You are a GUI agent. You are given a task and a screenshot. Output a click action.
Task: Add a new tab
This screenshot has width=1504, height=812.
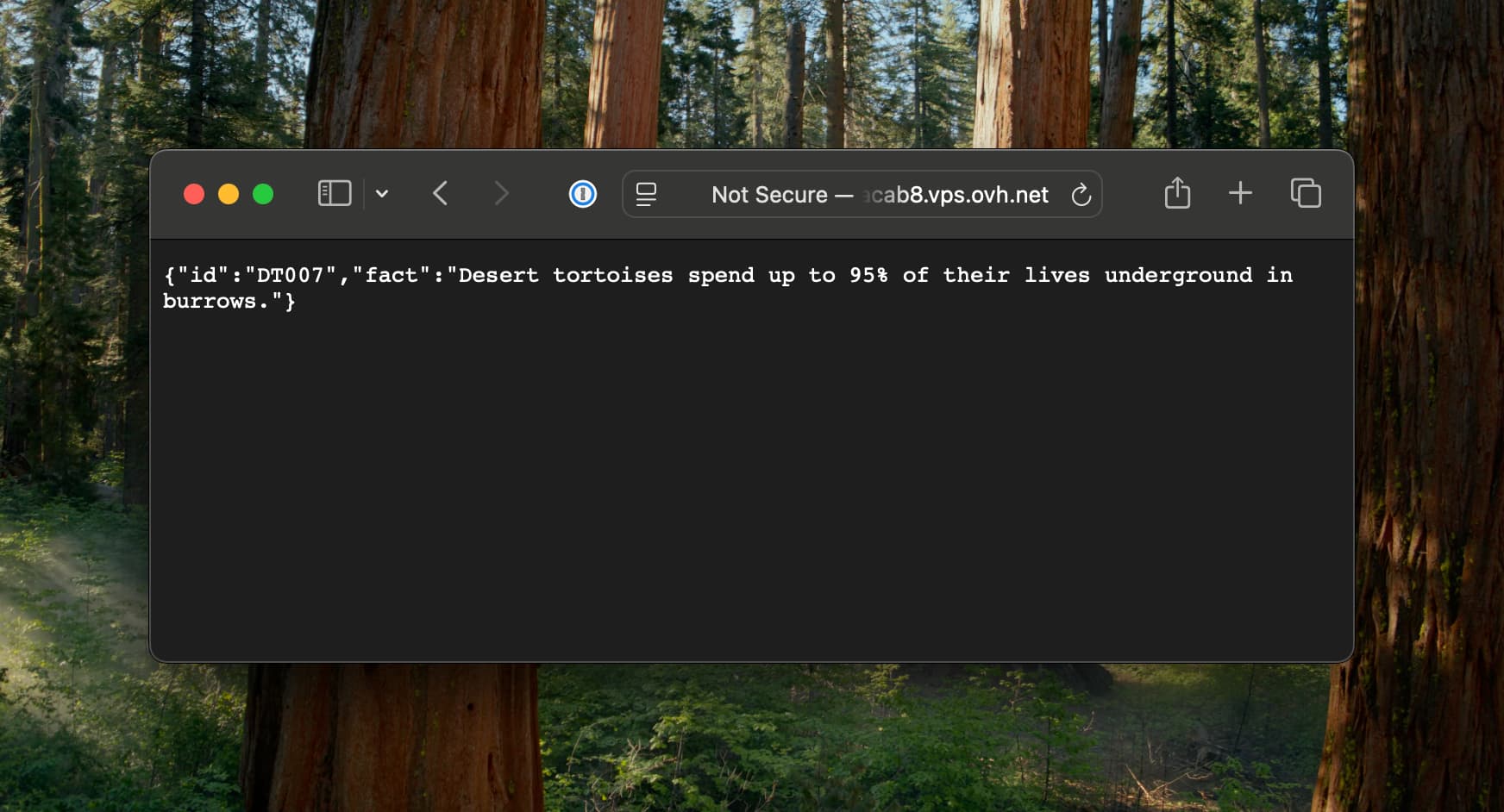[x=1240, y=194]
